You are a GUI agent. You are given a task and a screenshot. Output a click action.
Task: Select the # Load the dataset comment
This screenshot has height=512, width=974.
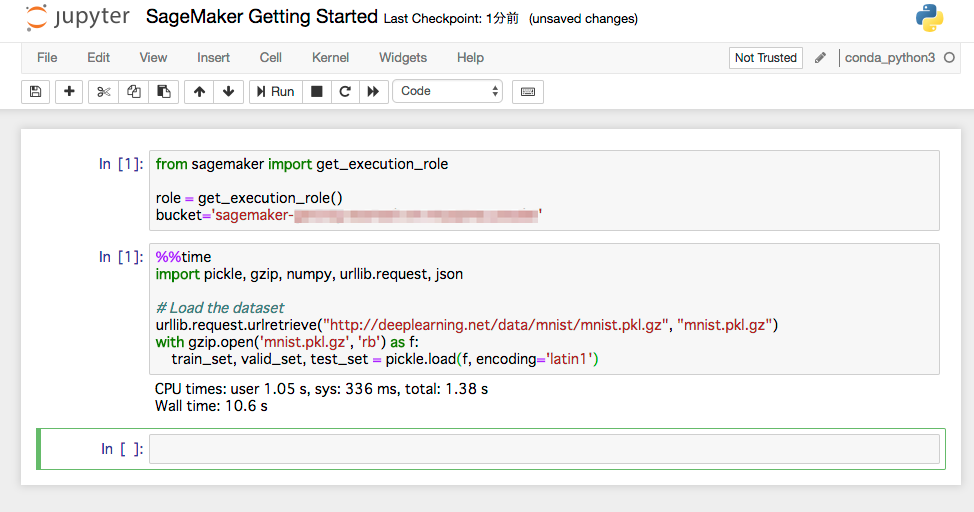pos(220,308)
